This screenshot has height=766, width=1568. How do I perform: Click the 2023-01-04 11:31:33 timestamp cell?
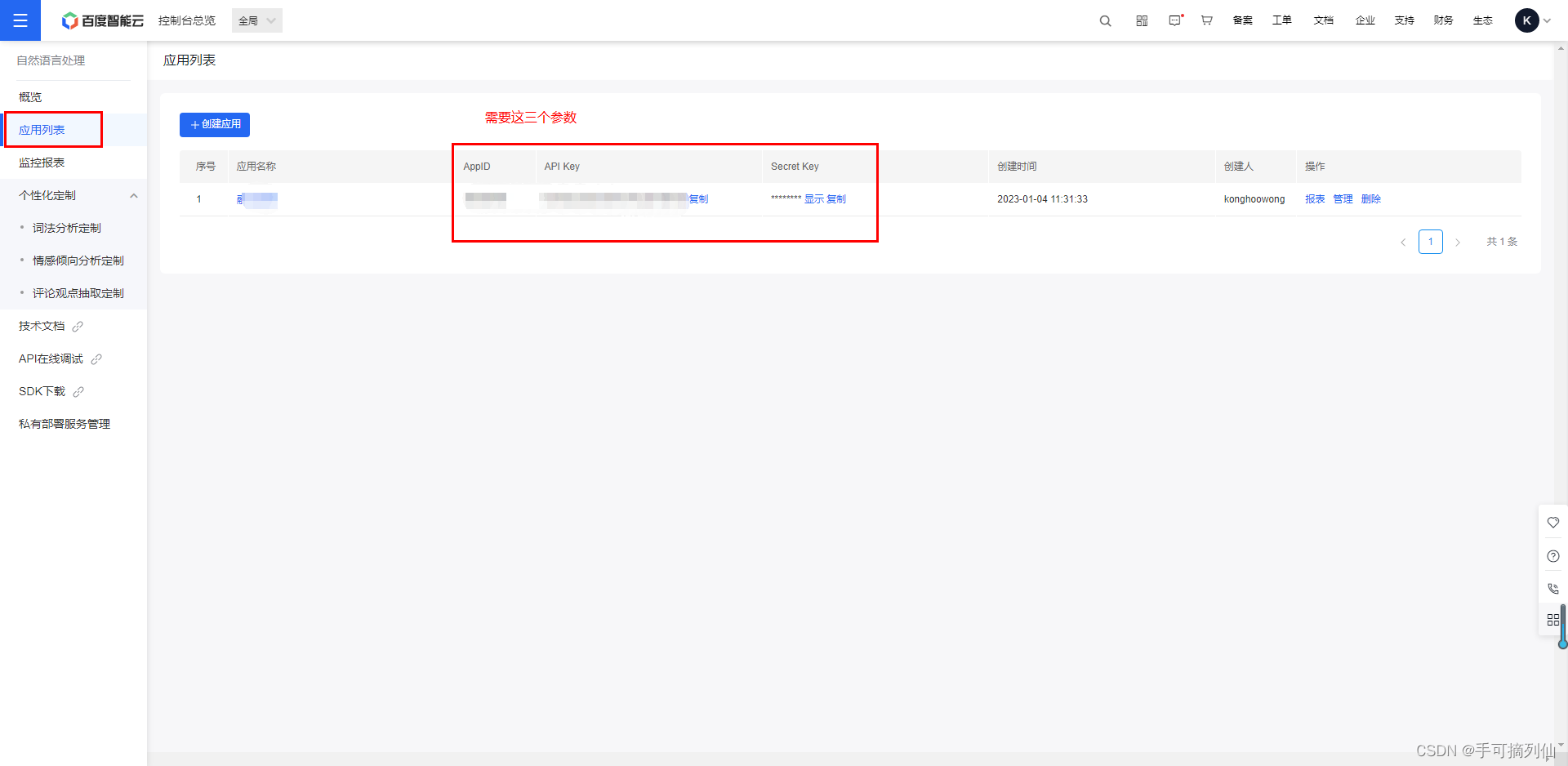[1042, 199]
